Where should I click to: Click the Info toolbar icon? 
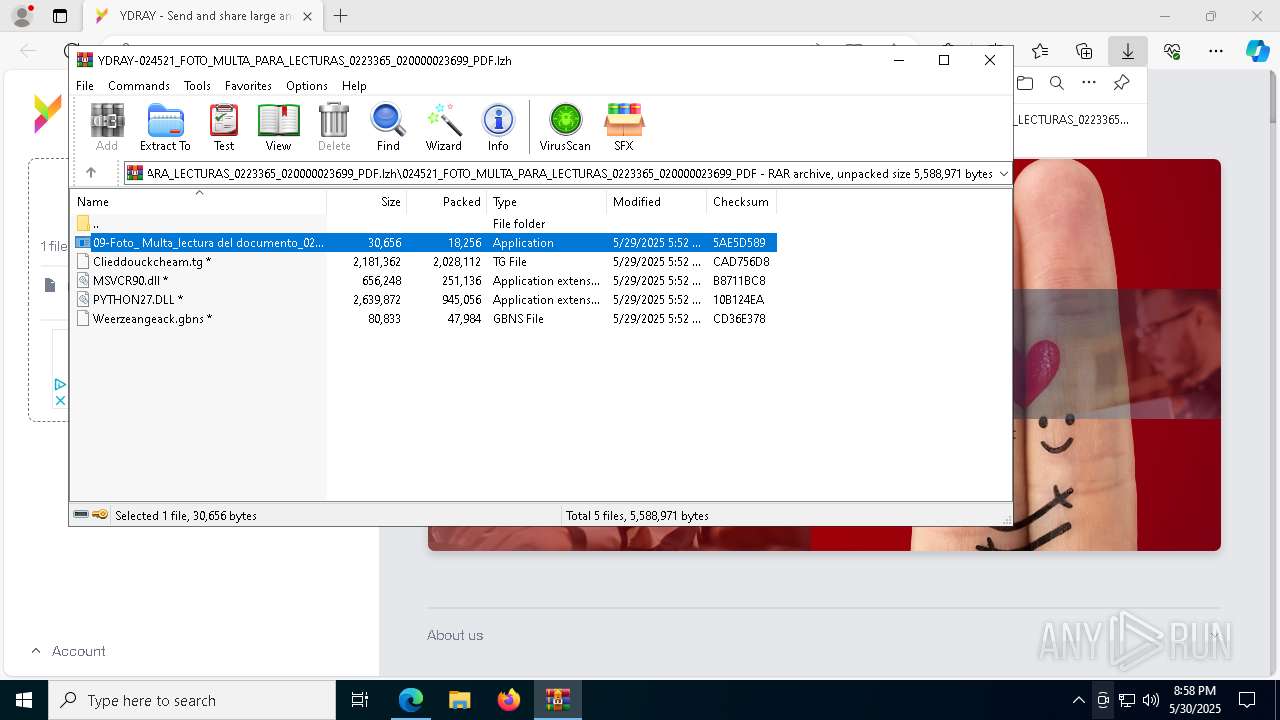pos(498,127)
